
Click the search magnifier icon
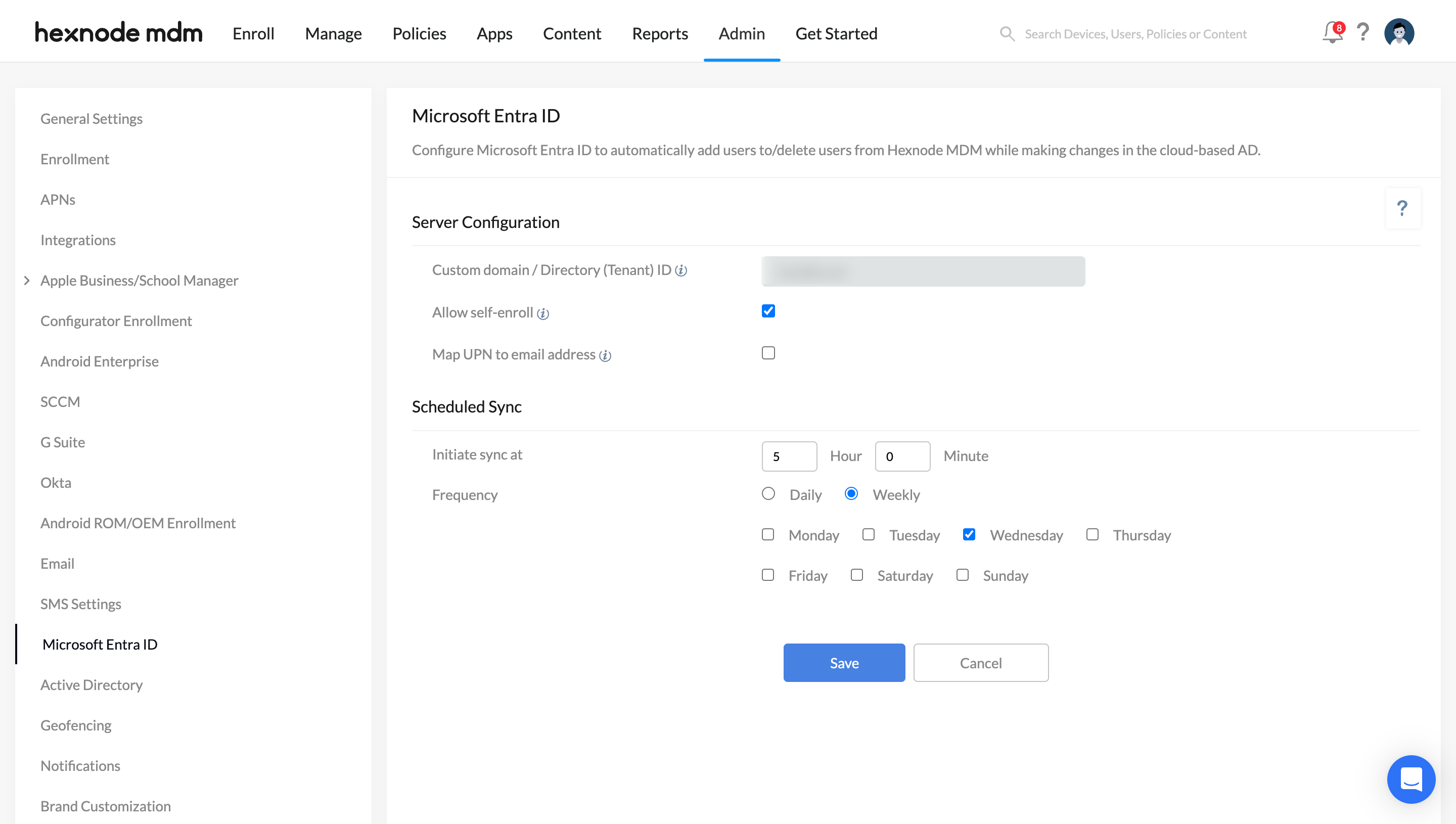tap(1007, 34)
